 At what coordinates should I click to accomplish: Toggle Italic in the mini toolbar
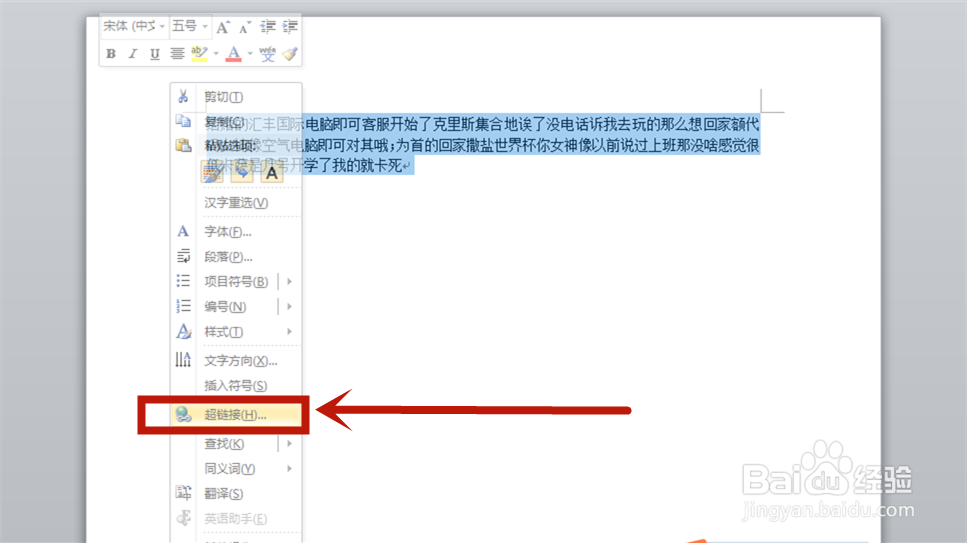click(x=133, y=54)
